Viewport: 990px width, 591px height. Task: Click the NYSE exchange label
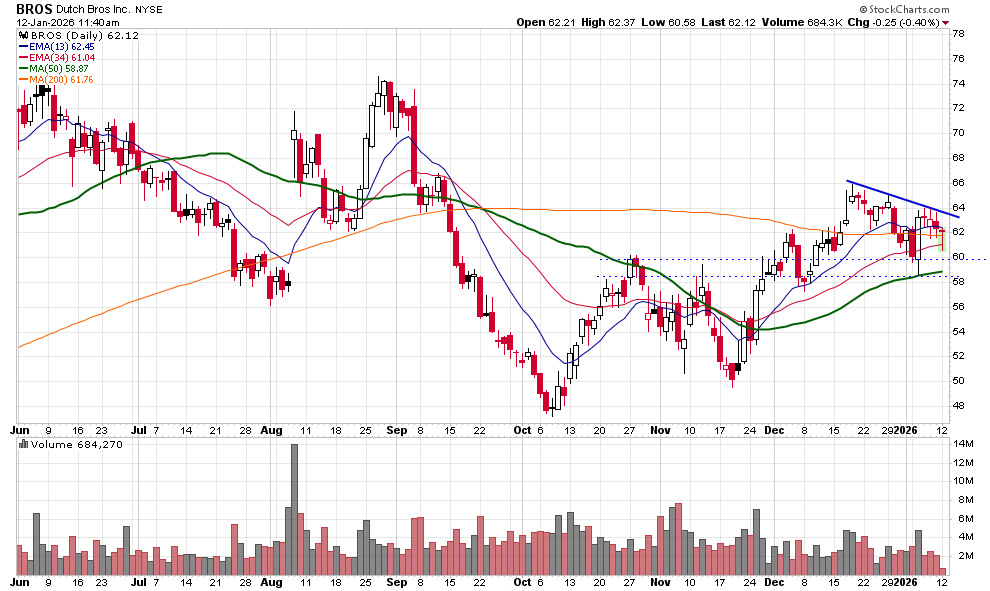148,9
